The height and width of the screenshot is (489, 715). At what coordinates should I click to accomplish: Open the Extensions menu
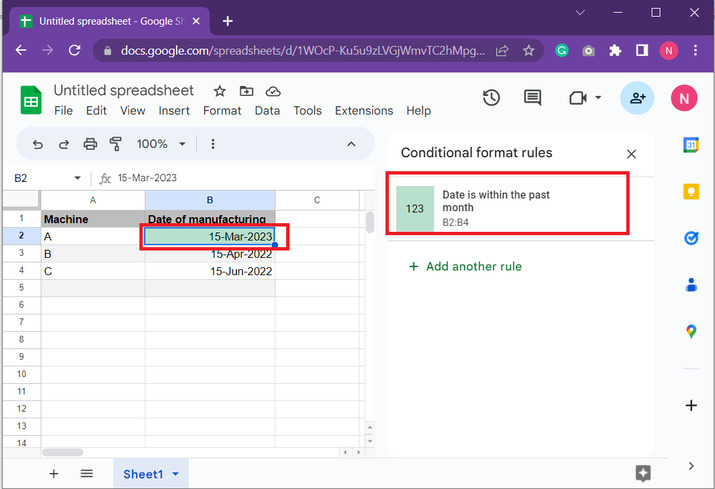(364, 111)
